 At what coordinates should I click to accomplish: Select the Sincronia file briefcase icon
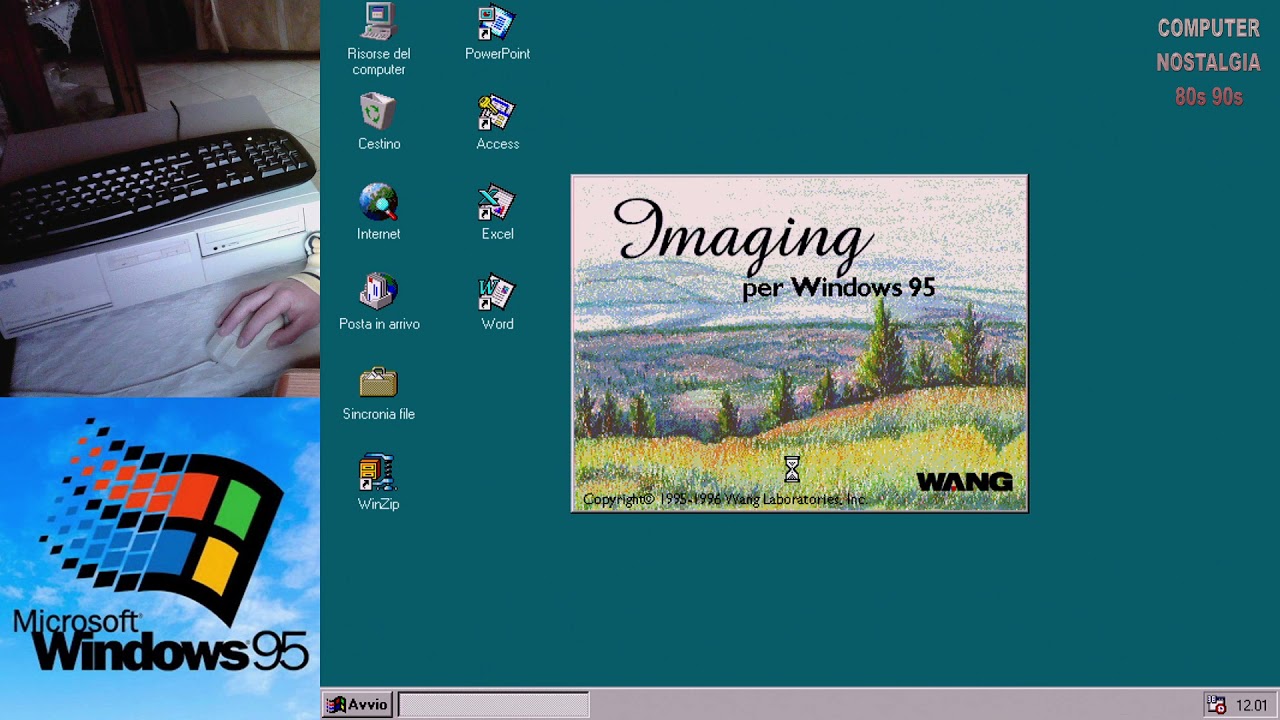[378, 383]
